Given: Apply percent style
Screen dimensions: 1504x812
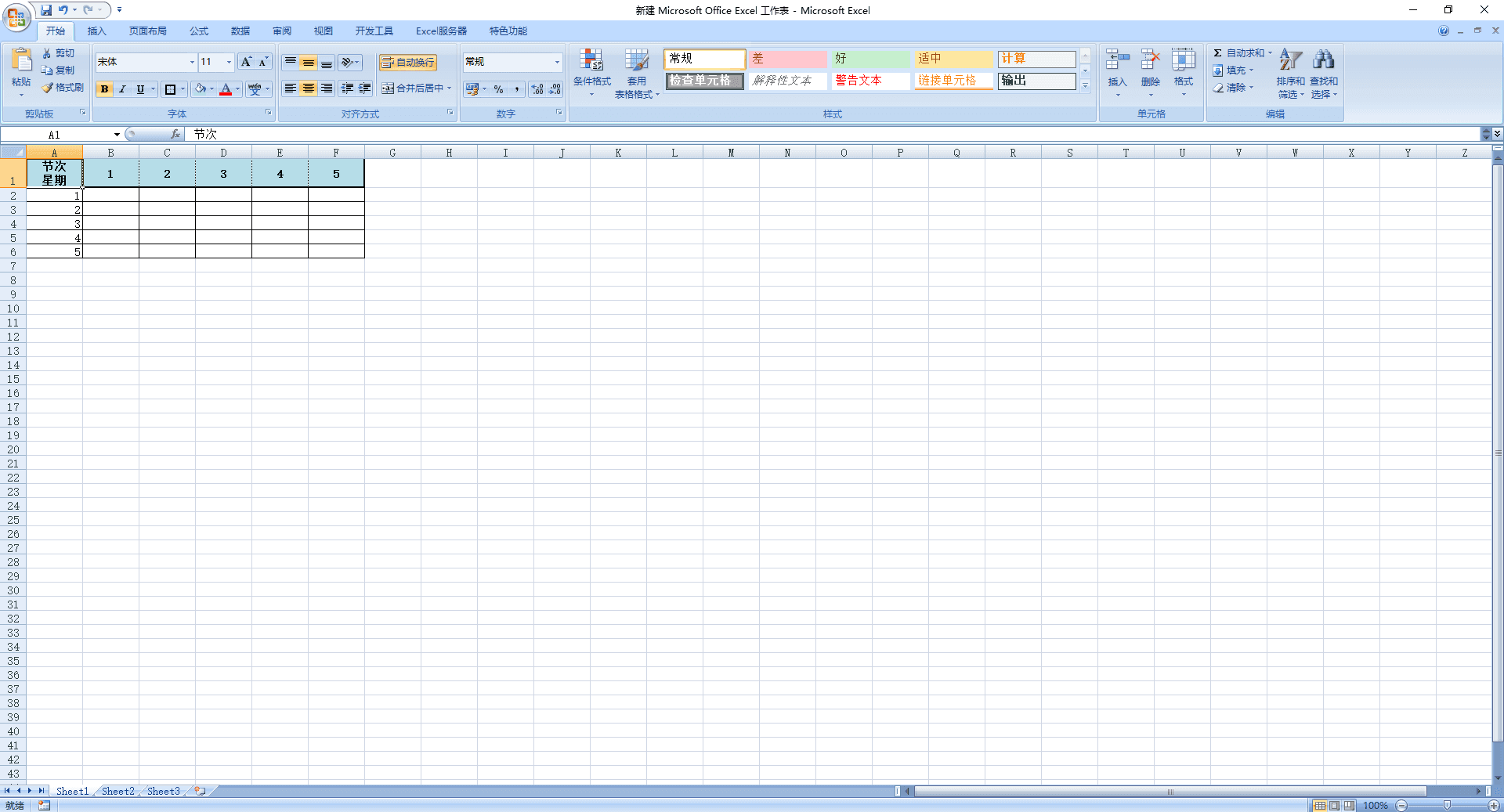Looking at the screenshot, I should coord(499,89).
